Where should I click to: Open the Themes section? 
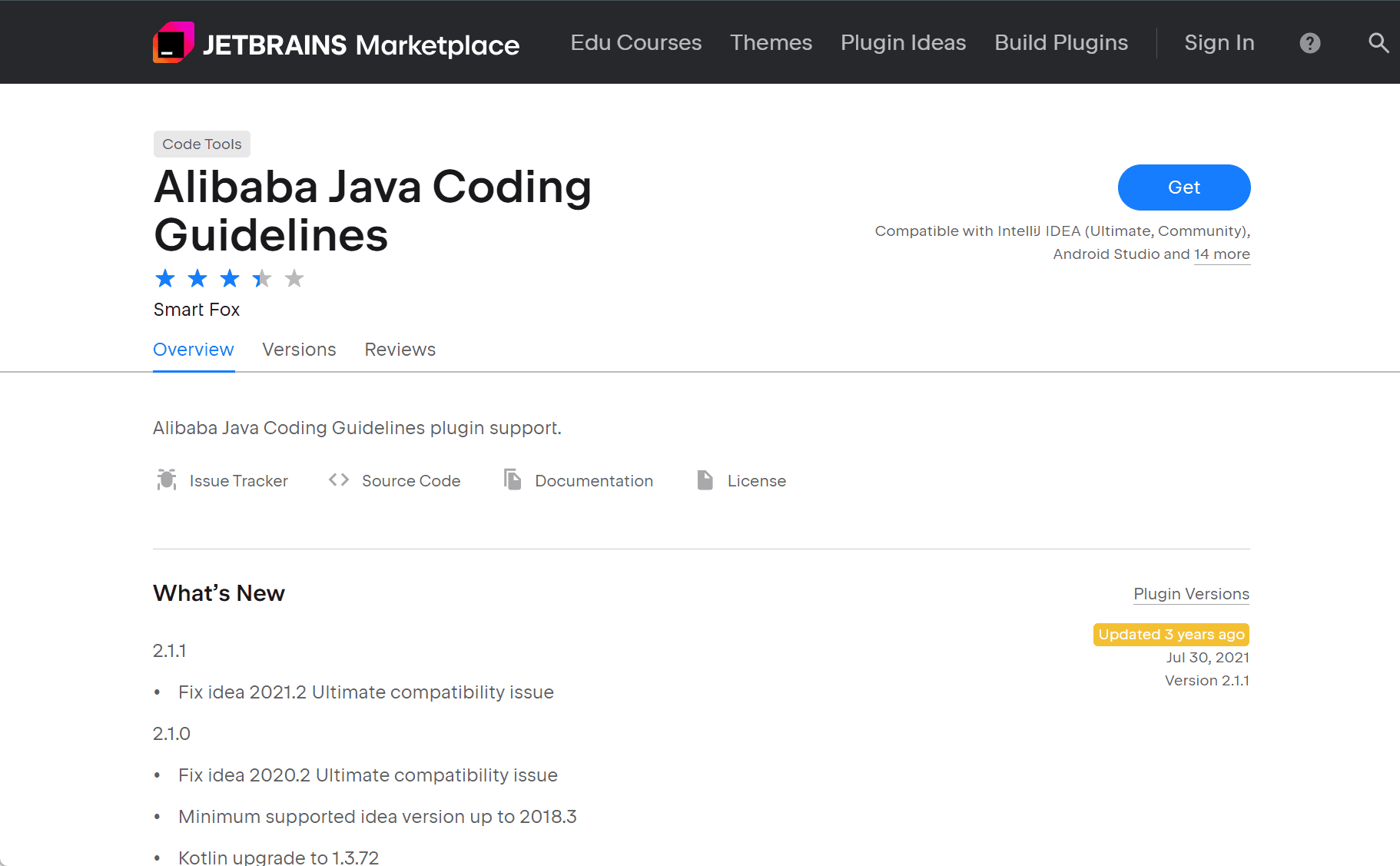click(x=771, y=43)
